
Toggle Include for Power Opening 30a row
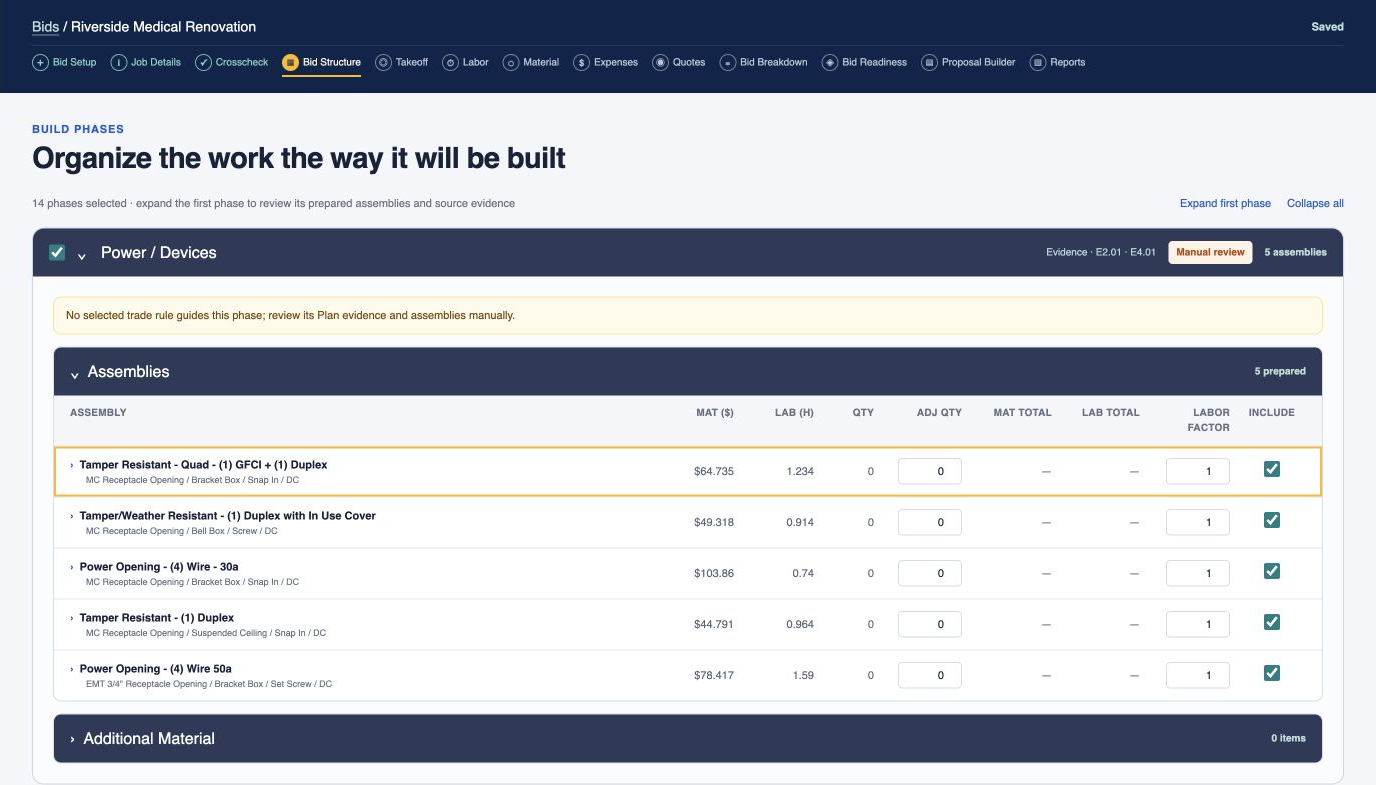(x=1272, y=571)
